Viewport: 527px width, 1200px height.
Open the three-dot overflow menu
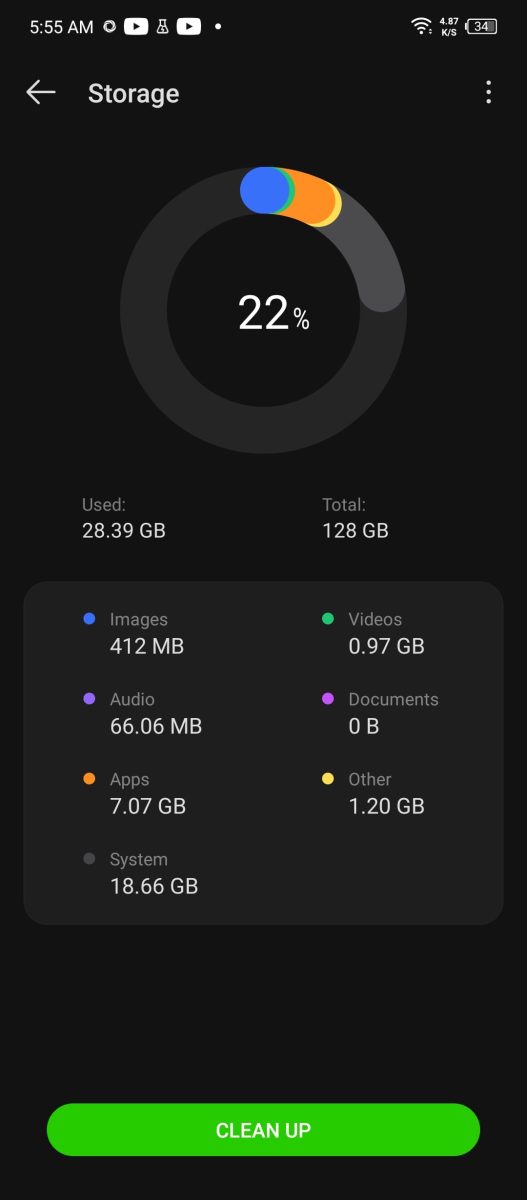point(488,93)
